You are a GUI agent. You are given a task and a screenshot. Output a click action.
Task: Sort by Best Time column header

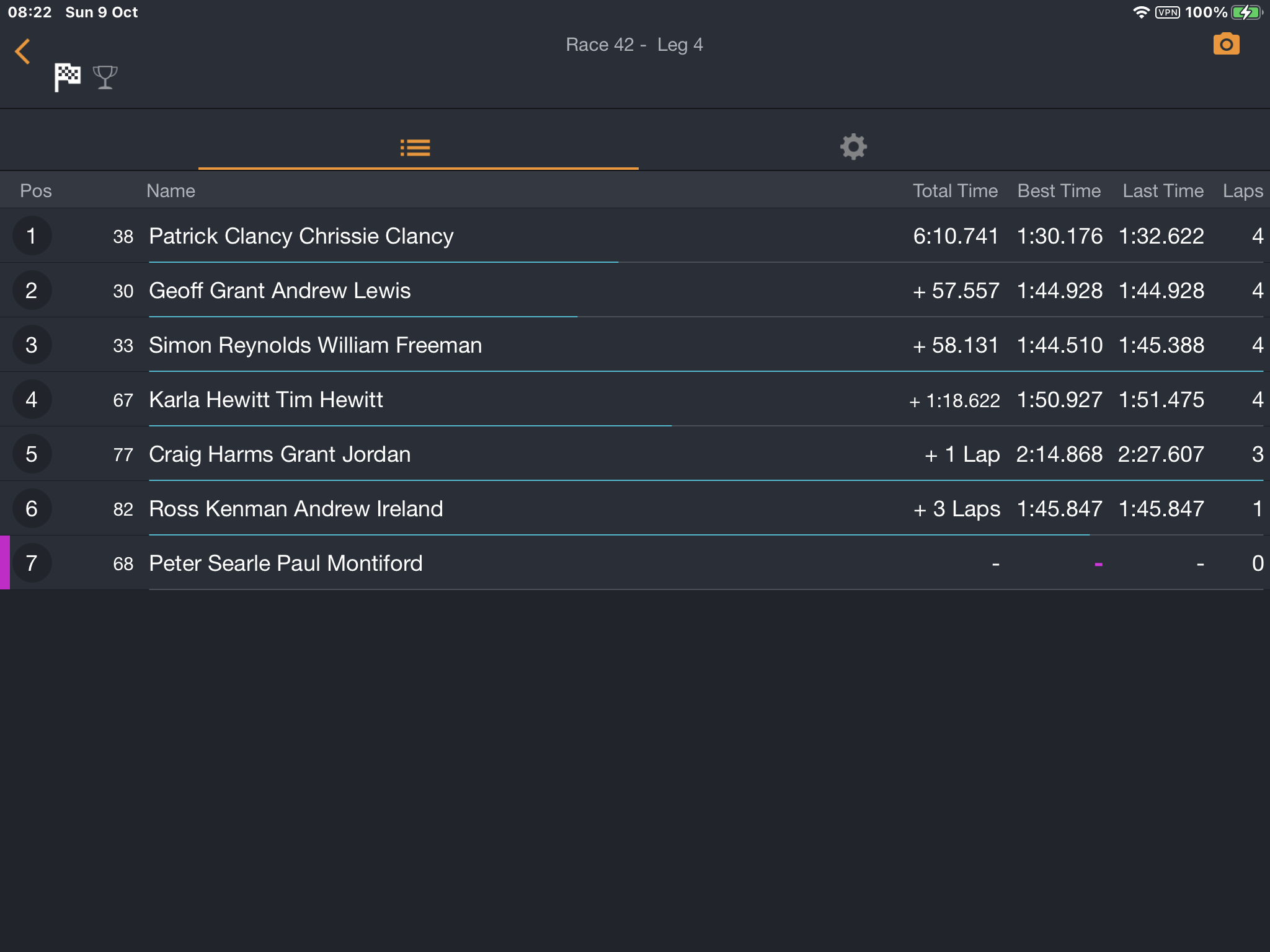[1059, 191]
